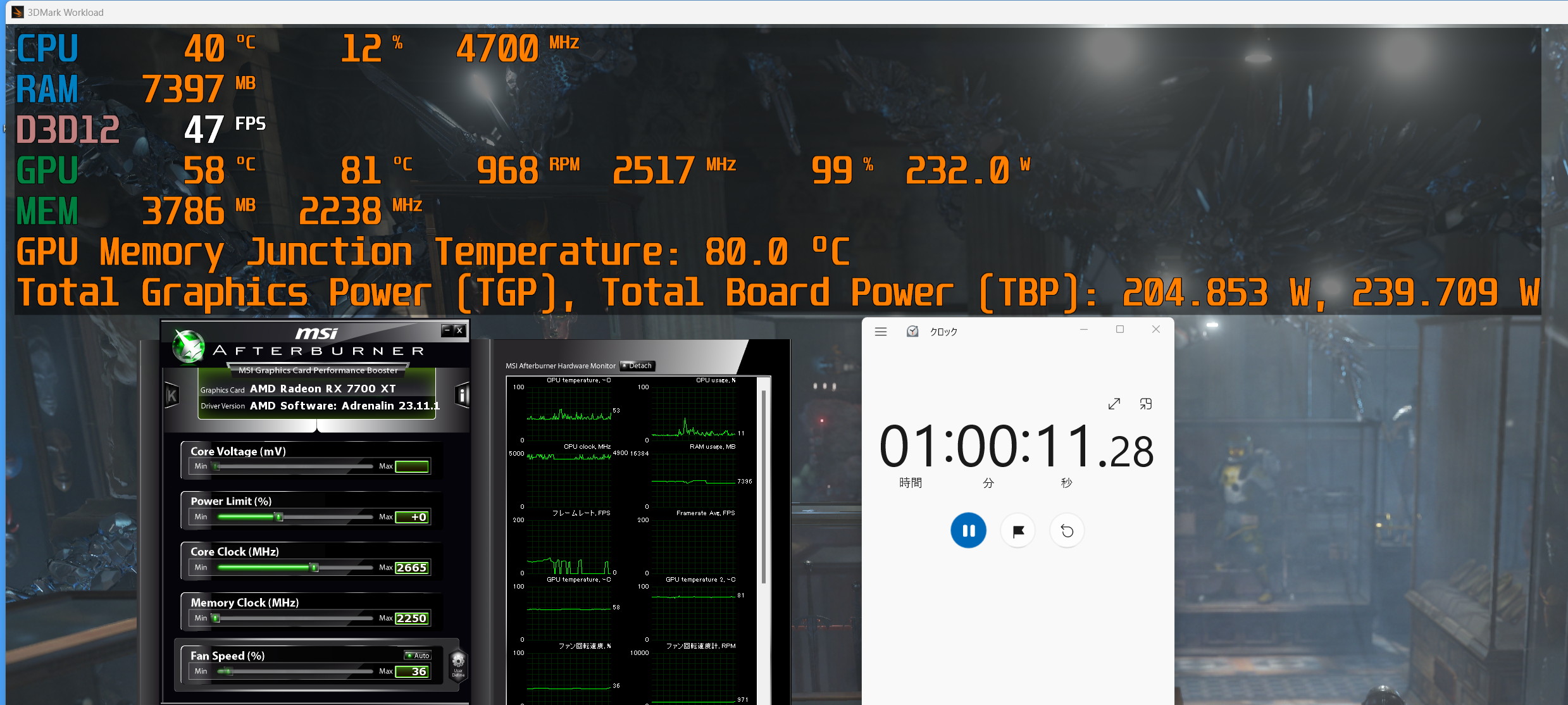Click the Clock app icon in title bar

coord(912,331)
